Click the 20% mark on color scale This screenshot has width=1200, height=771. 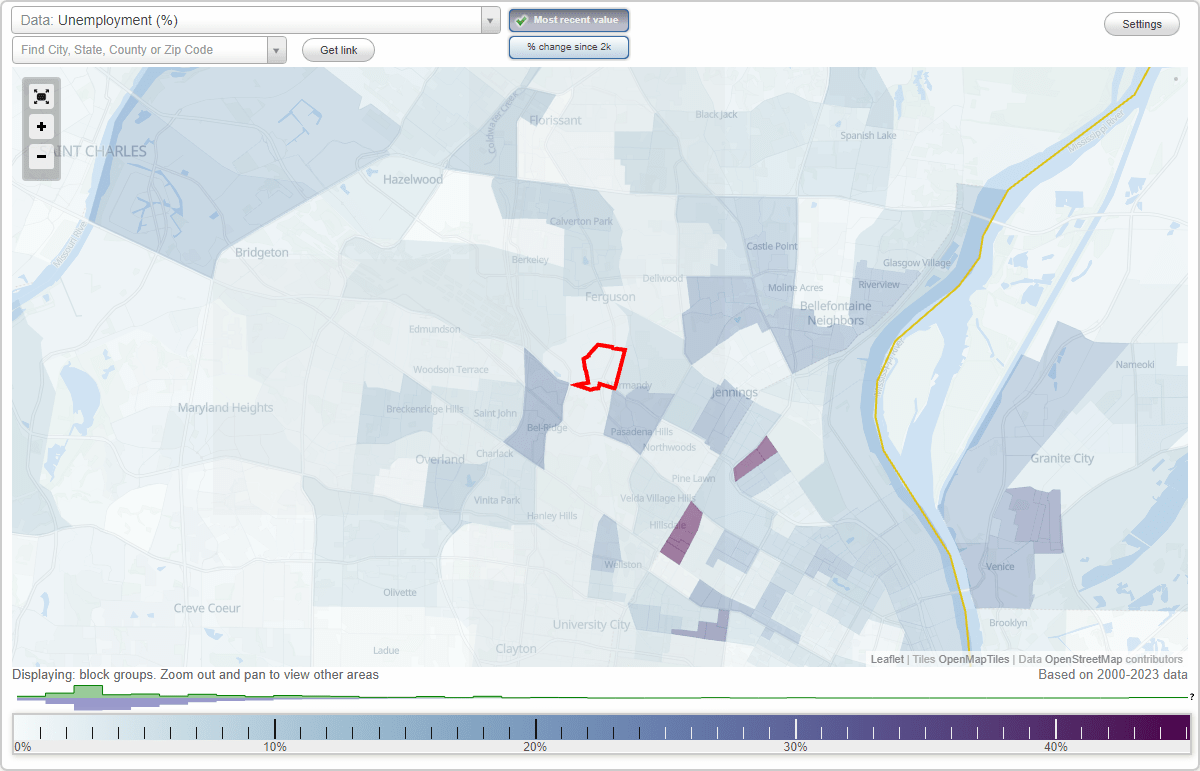(x=535, y=747)
